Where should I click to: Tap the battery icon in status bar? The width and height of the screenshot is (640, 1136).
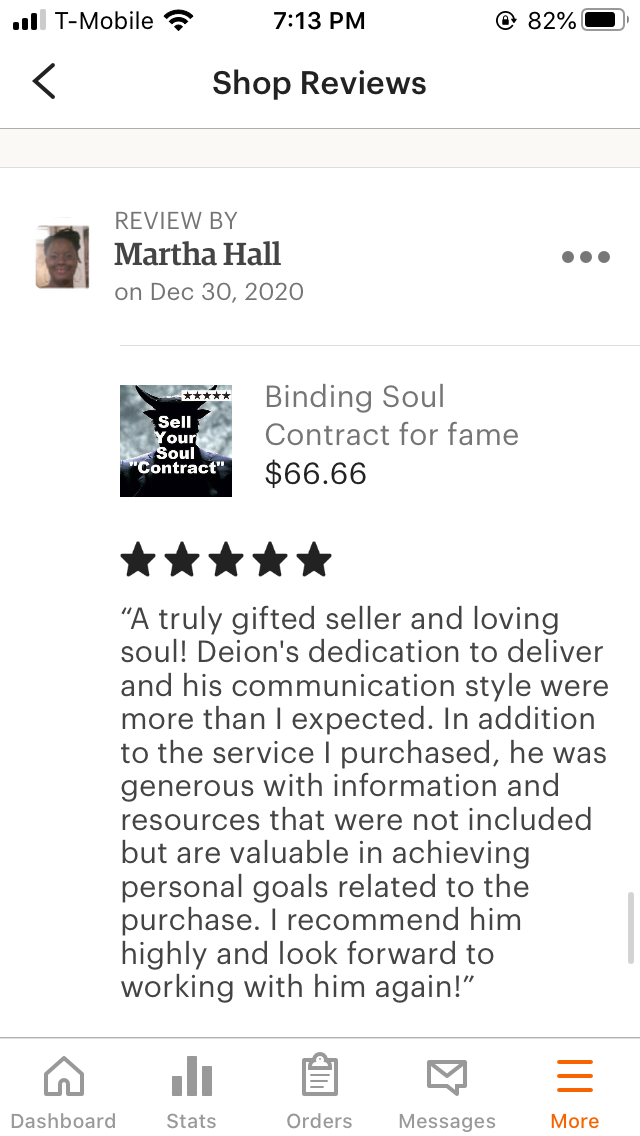tap(605, 20)
